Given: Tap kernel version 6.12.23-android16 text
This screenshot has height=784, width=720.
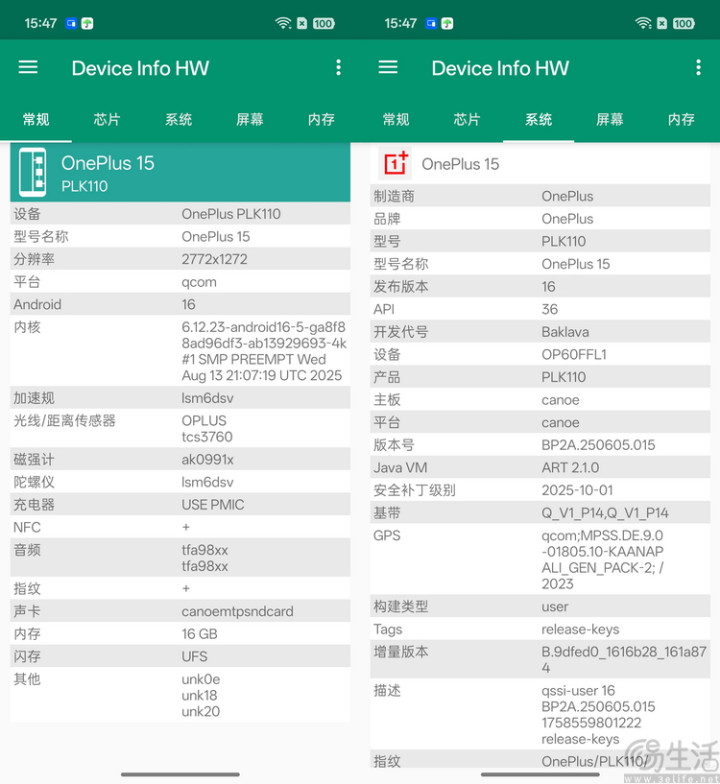Looking at the screenshot, I should click(x=264, y=351).
